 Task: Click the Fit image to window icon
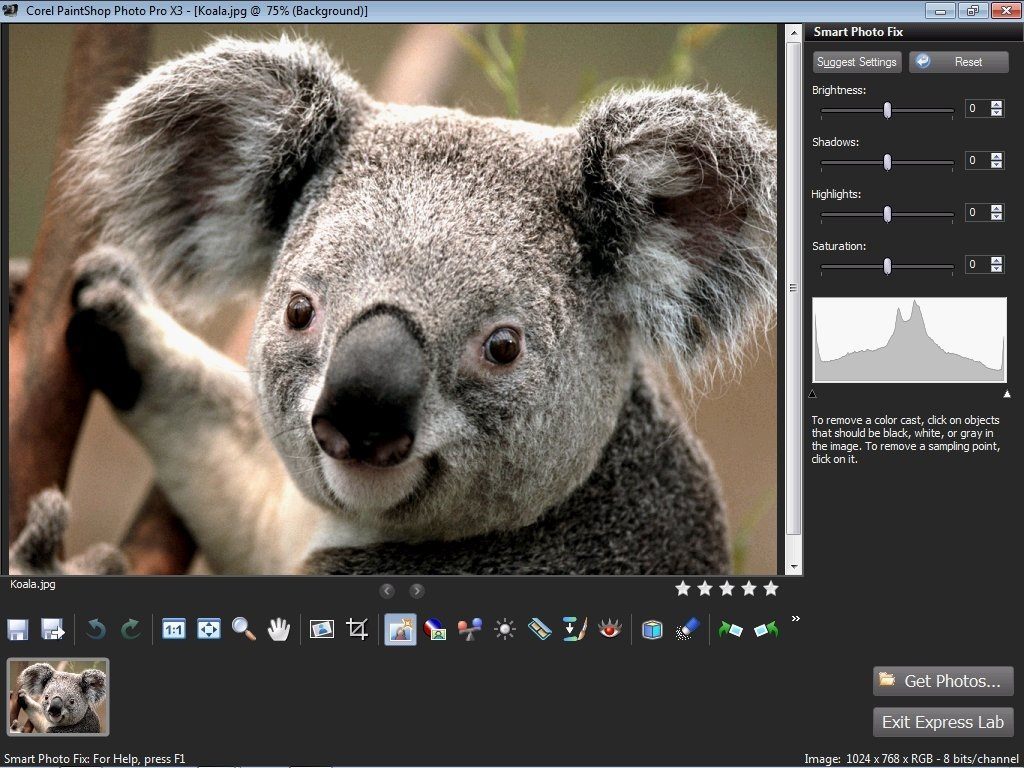pyautogui.click(x=208, y=629)
